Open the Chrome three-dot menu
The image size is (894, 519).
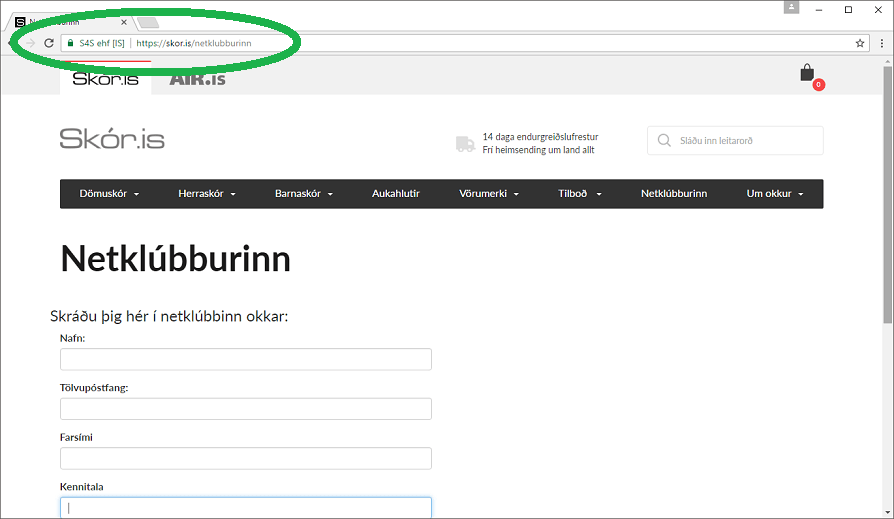(881, 43)
